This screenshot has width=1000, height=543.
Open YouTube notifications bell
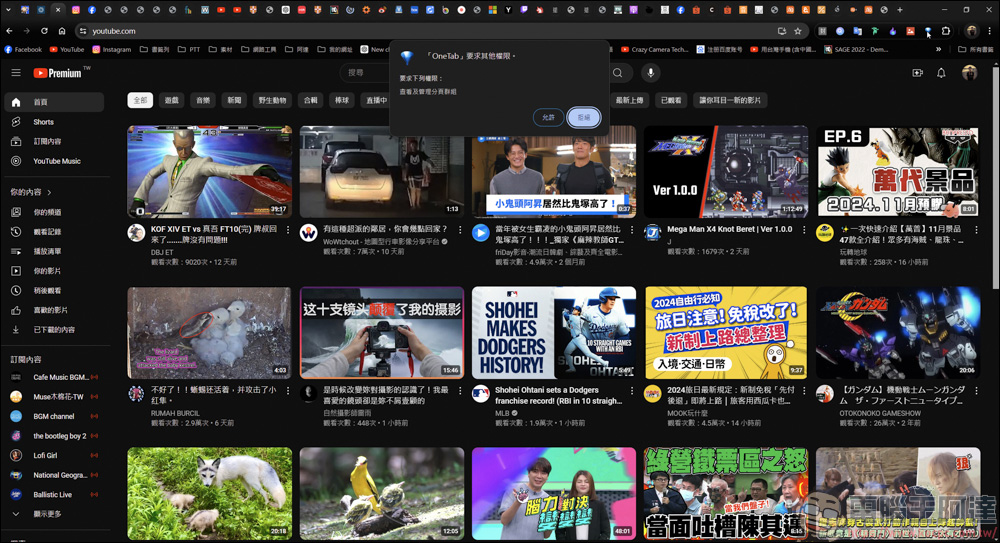(x=941, y=73)
